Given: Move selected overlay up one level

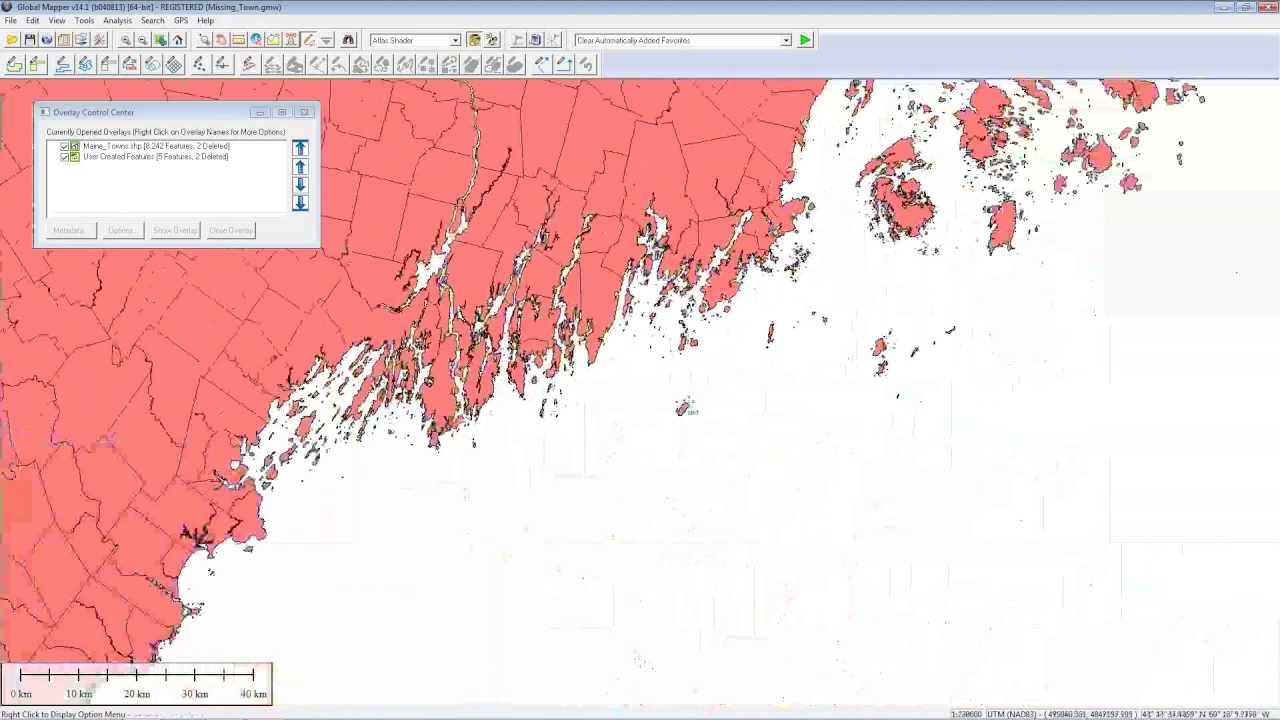Looking at the screenshot, I should pos(300,167).
